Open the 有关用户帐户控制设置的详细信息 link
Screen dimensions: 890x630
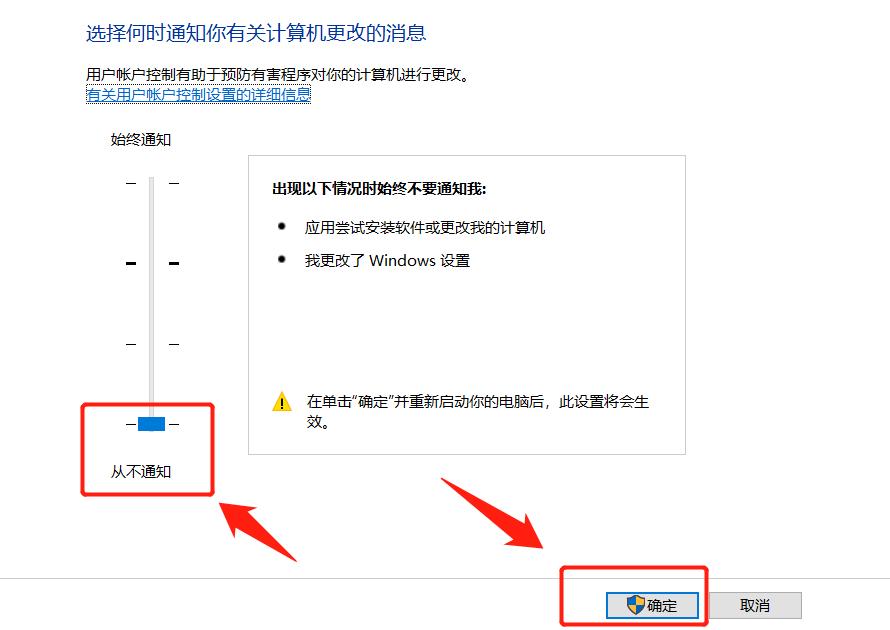[x=198, y=94]
